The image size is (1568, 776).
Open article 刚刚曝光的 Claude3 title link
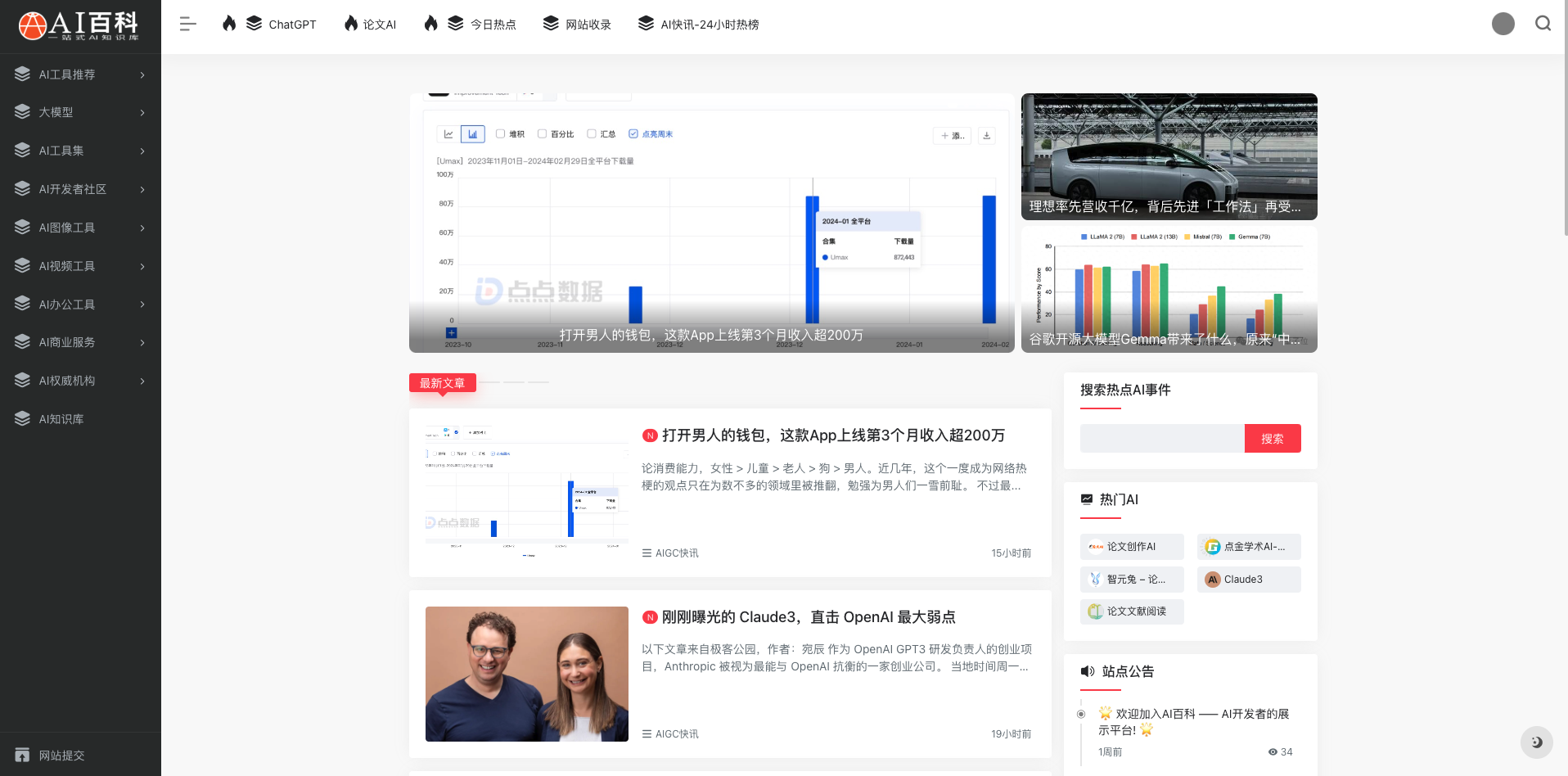809,617
